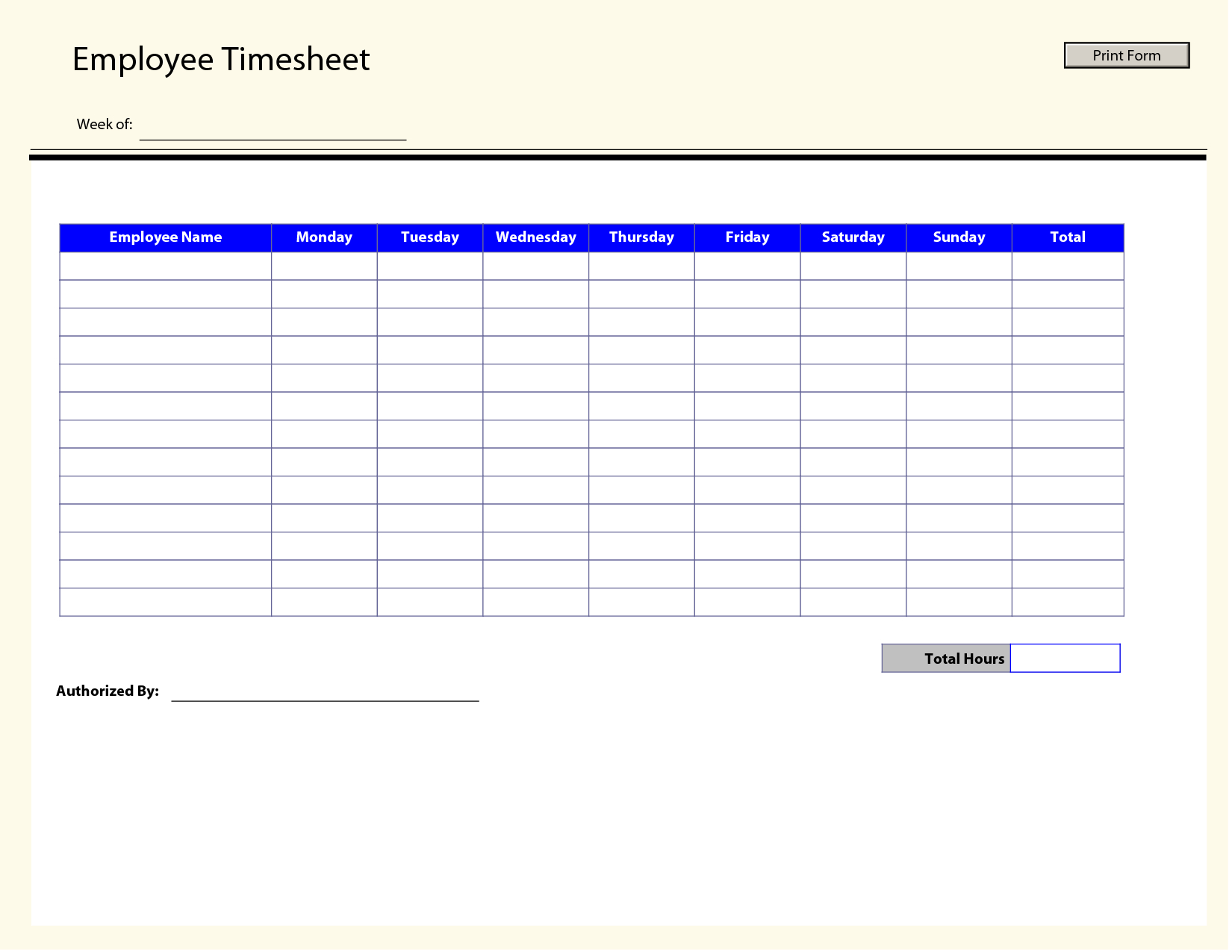Click the first row Total cell
The height and width of the screenshot is (952, 1232).
click(1067, 265)
